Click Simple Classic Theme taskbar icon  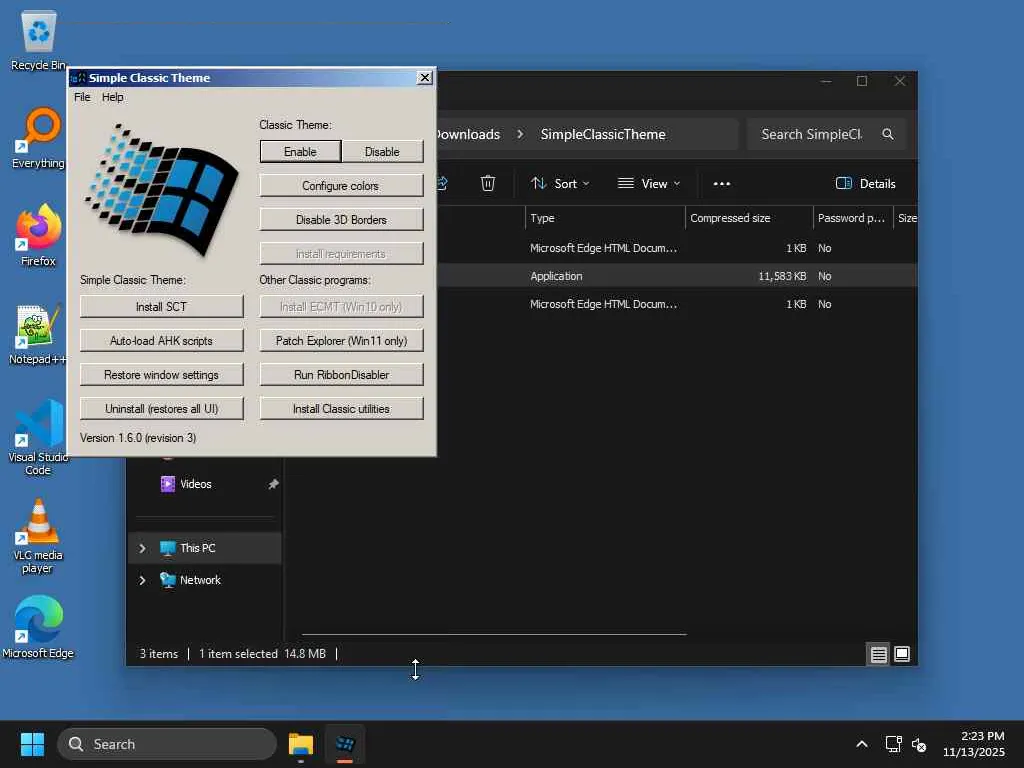tap(345, 744)
